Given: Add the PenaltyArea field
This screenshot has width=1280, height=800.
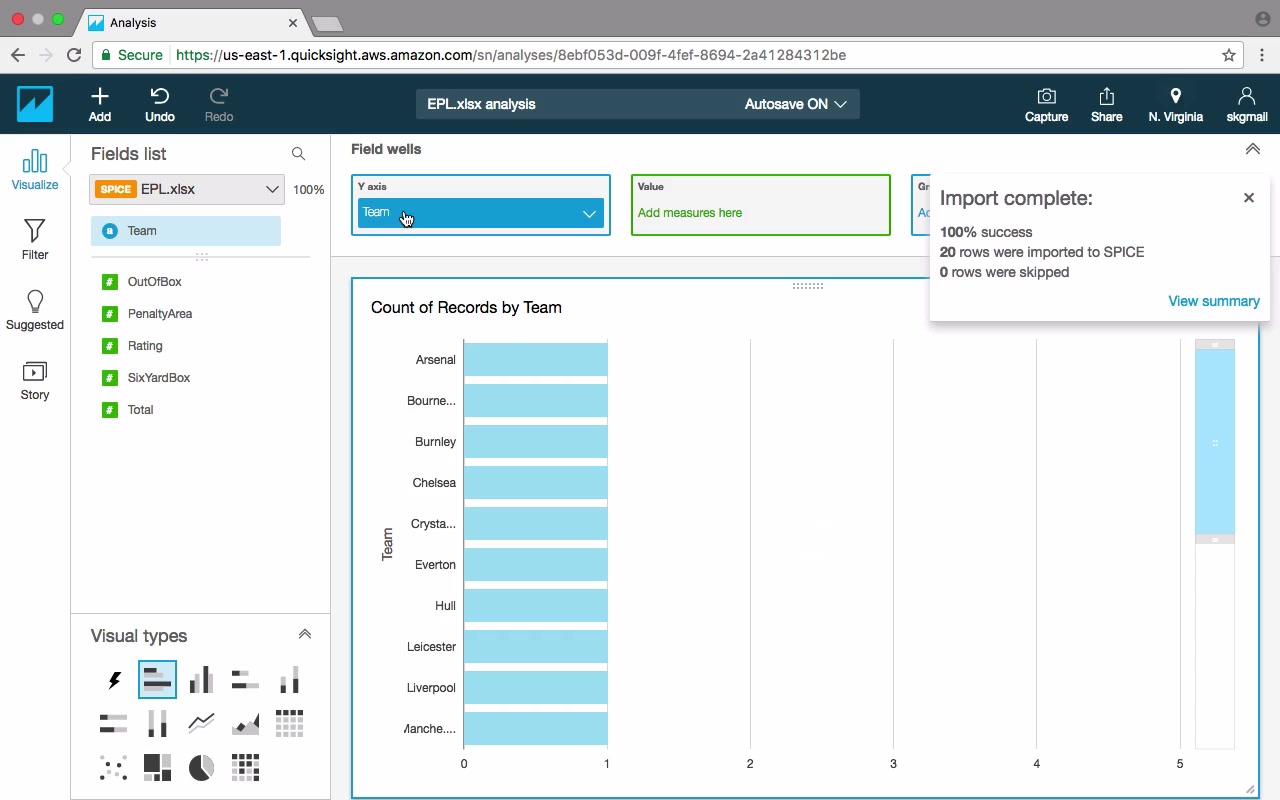Looking at the screenshot, I should pos(160,314).
